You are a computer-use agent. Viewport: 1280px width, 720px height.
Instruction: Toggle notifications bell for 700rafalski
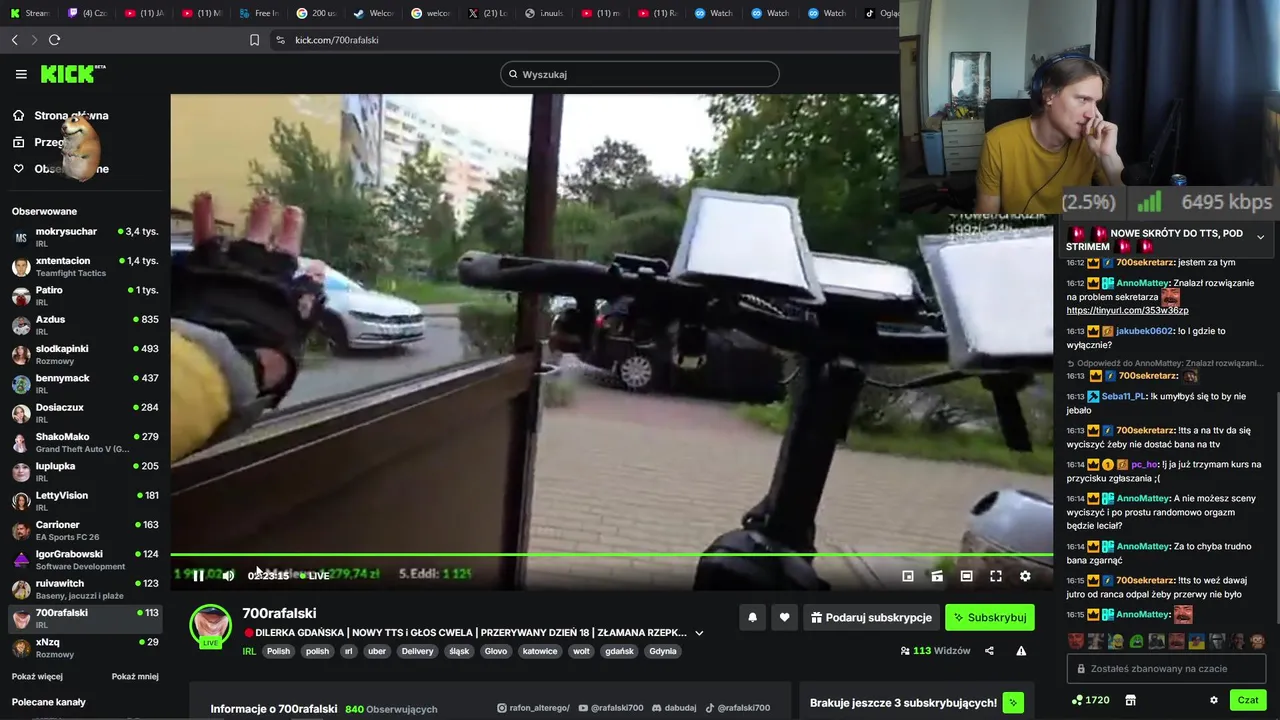click(753, 618)
